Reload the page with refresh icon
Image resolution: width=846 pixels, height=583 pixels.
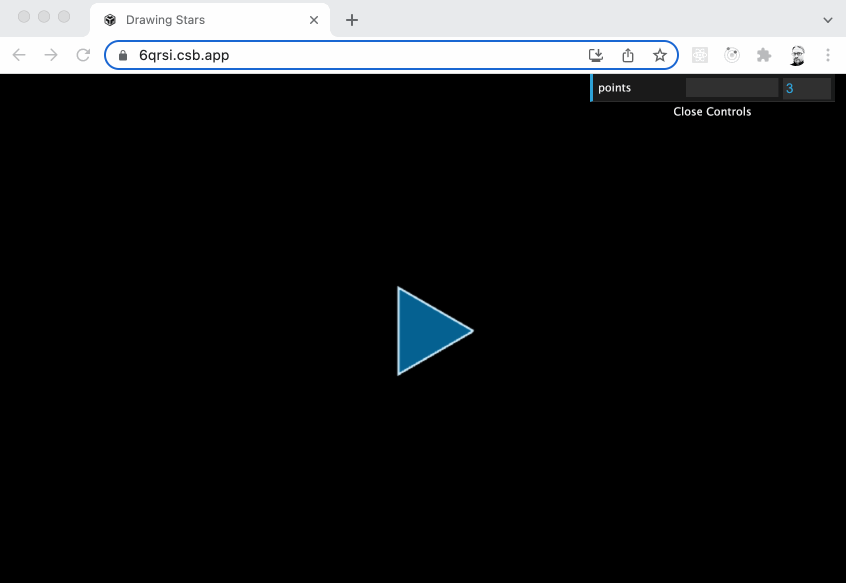point(83,55)
